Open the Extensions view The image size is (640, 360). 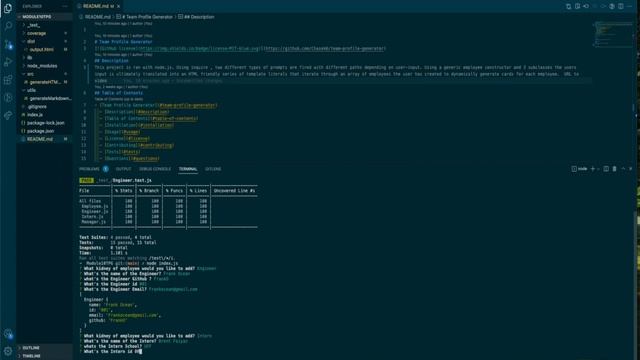click(8, 80)
